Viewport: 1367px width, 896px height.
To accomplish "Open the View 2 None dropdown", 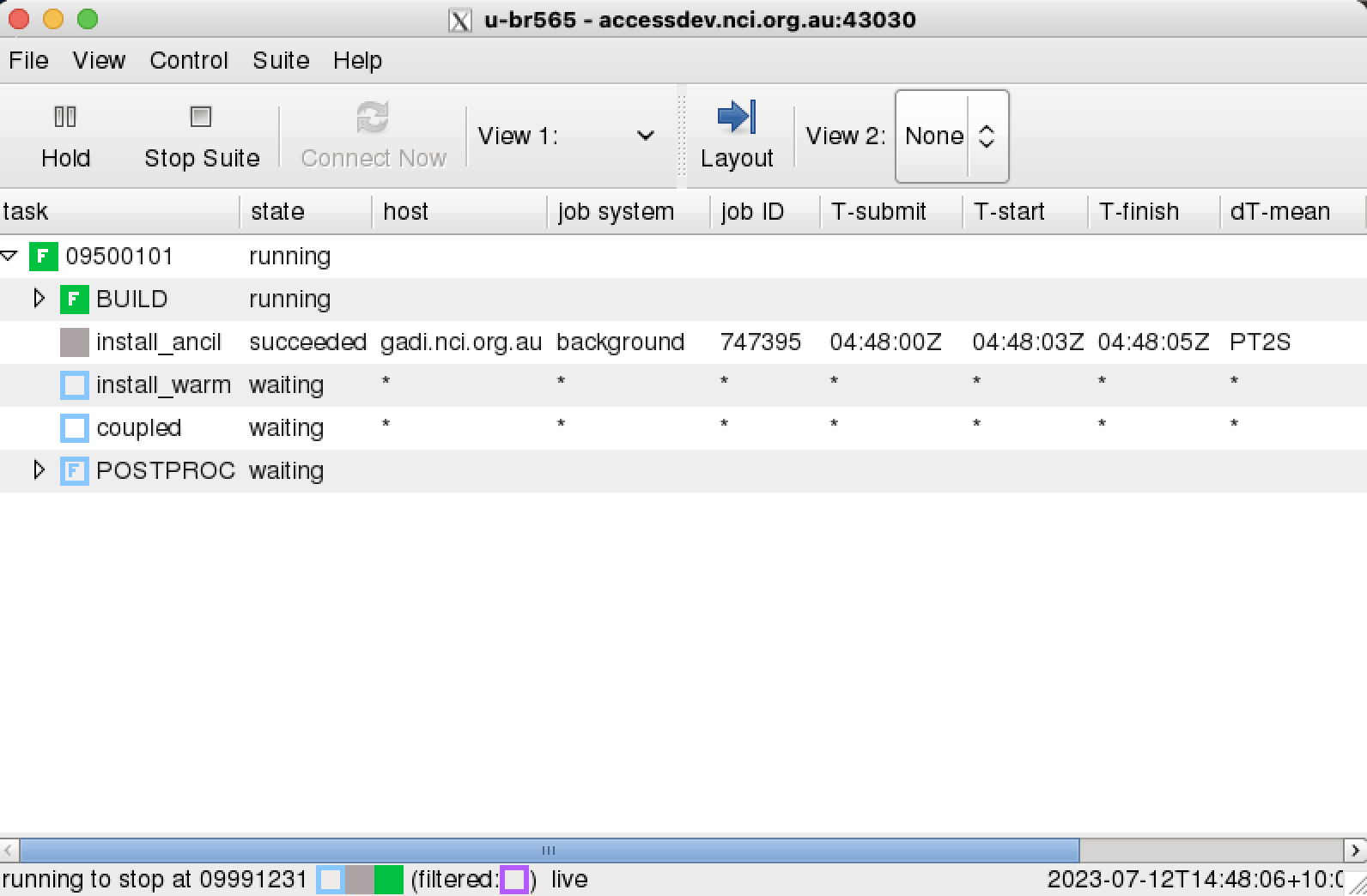I will click(952, 136).
